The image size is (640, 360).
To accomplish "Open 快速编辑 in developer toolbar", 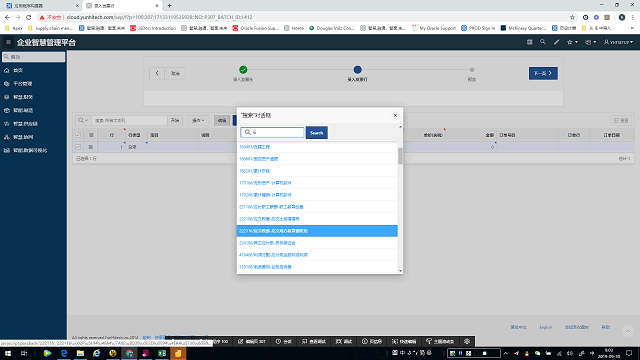I will tap(404, 342).
